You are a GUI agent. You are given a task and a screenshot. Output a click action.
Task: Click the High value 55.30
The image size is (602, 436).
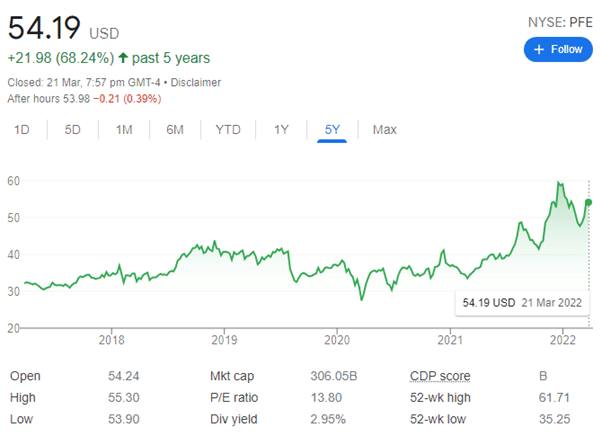(124, 398)
